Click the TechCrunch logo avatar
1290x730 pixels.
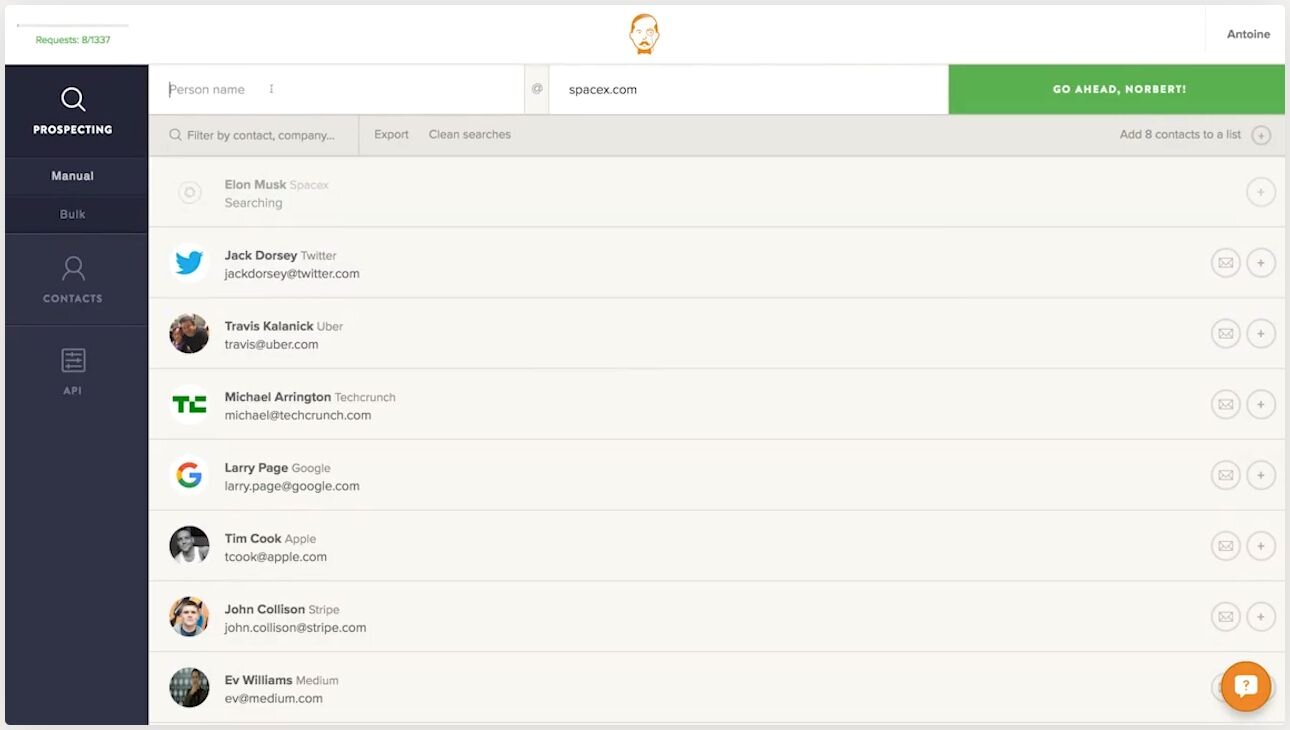[x=189, y=404]
